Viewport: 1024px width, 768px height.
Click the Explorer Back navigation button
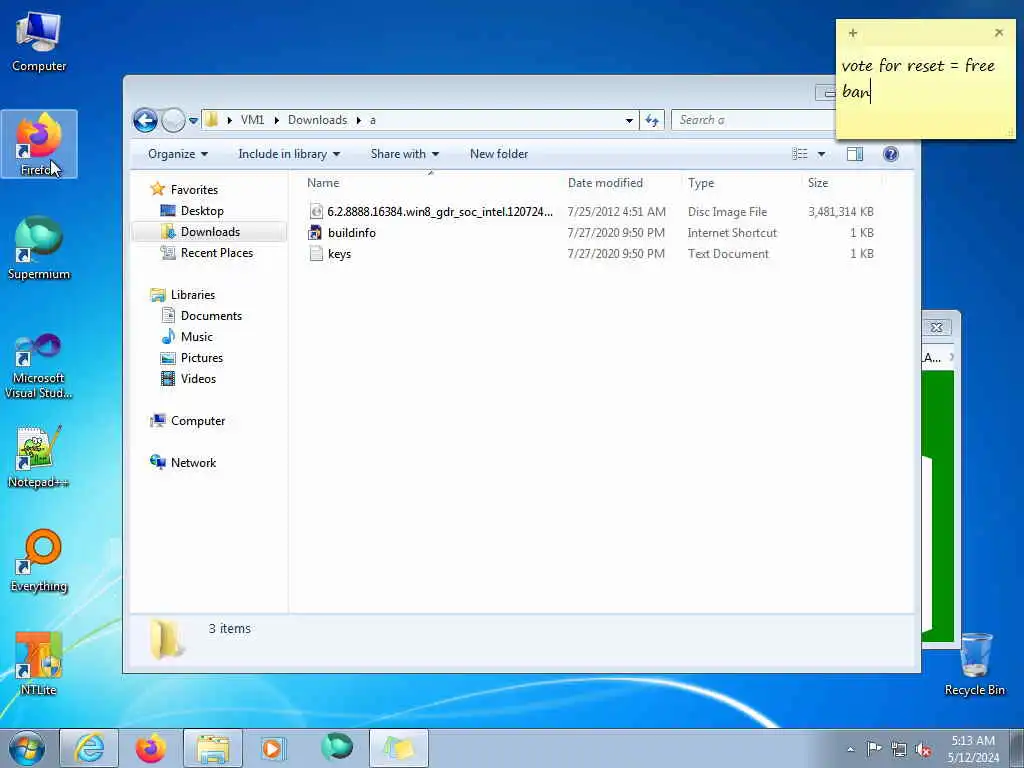pyautogui.click(x=145, y=120)
